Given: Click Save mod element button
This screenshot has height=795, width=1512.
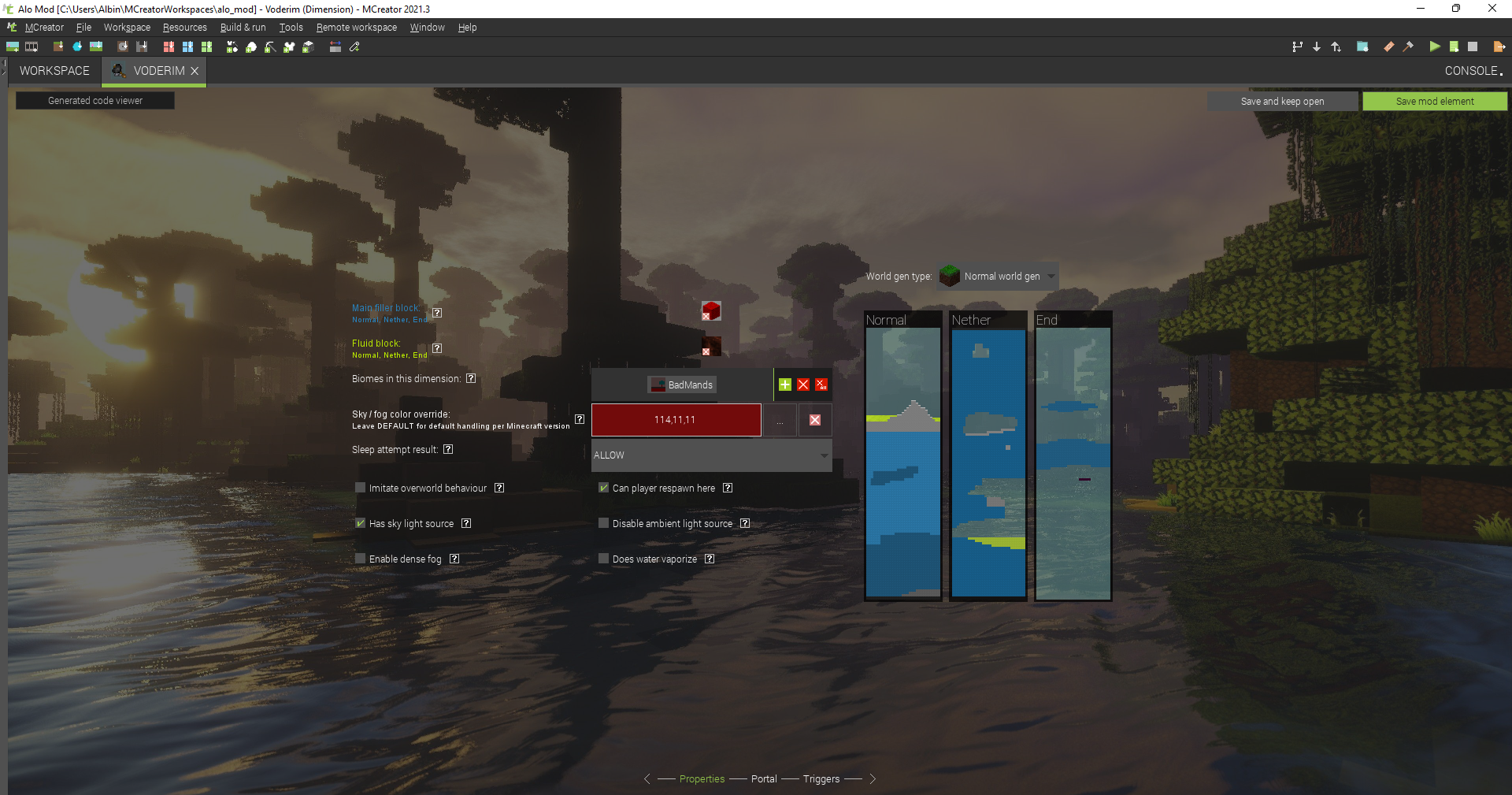Looking at the screenshot, I should 1435,102.
